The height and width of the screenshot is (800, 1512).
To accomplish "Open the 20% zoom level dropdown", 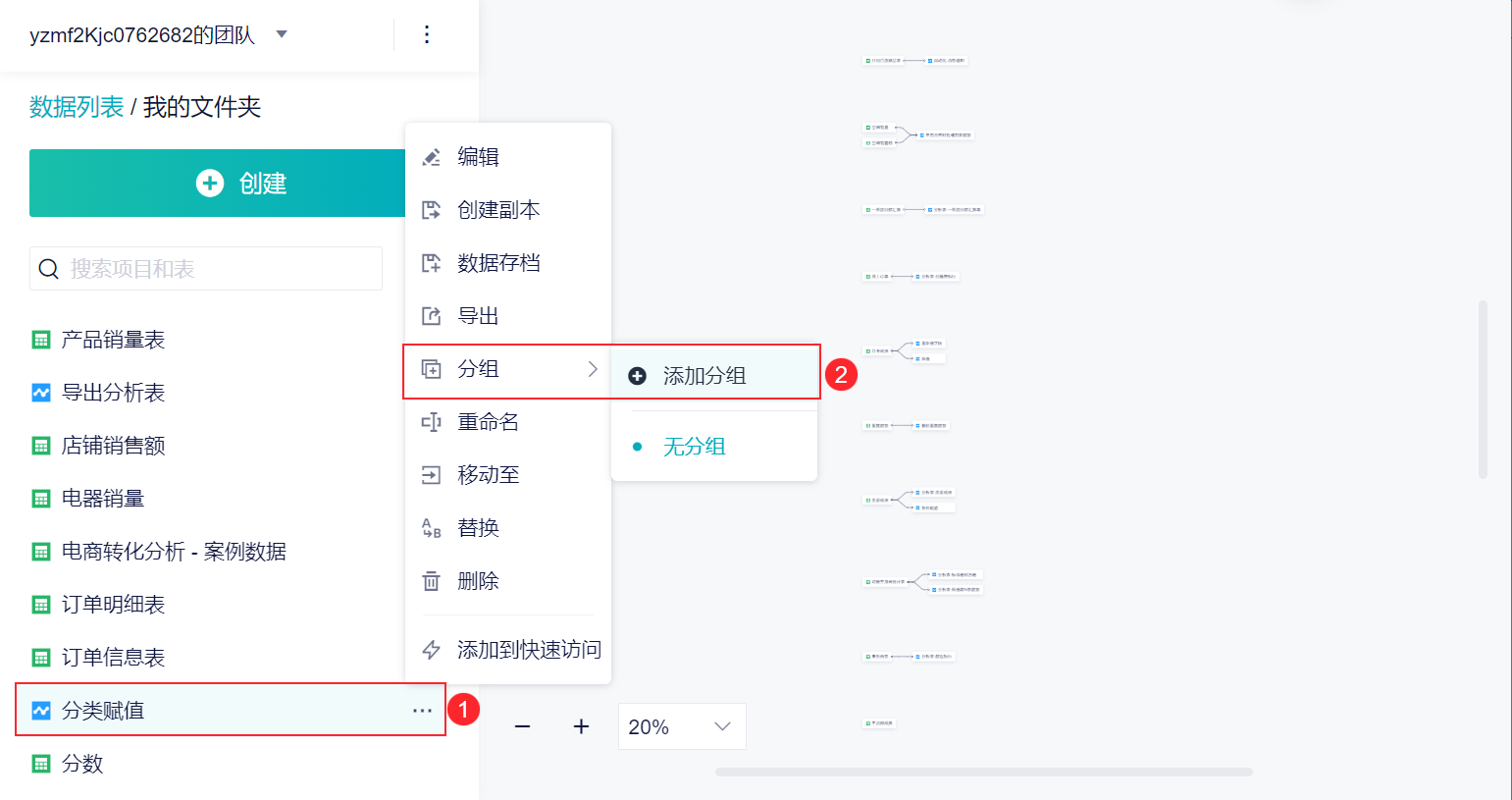I will click(682, 726).
